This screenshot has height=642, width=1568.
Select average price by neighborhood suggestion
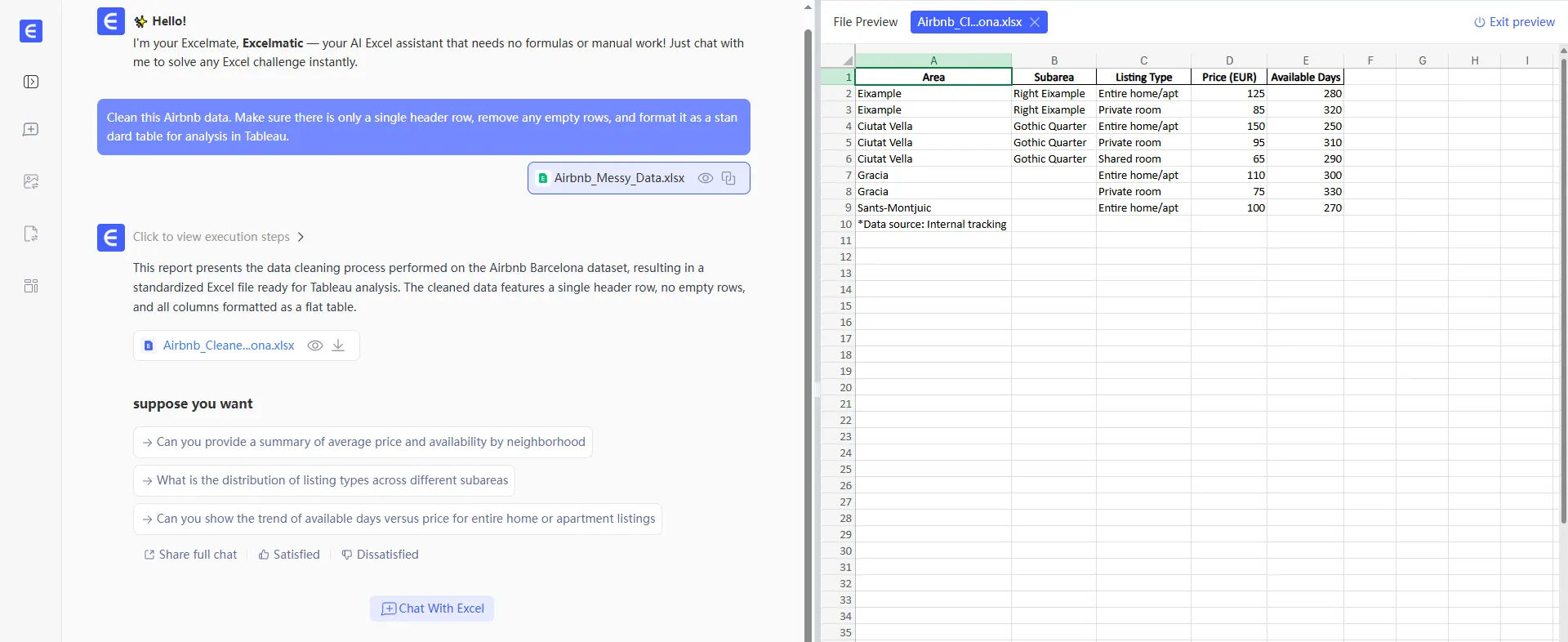coord(363,442)
